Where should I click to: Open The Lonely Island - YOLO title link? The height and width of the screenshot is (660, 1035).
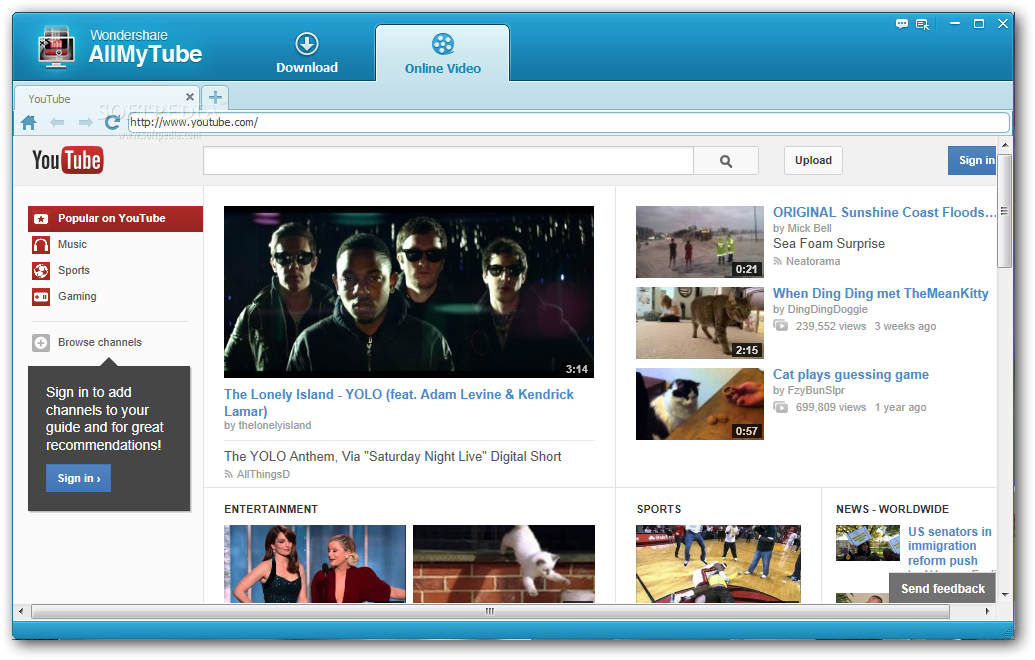(x=399, y=403)
